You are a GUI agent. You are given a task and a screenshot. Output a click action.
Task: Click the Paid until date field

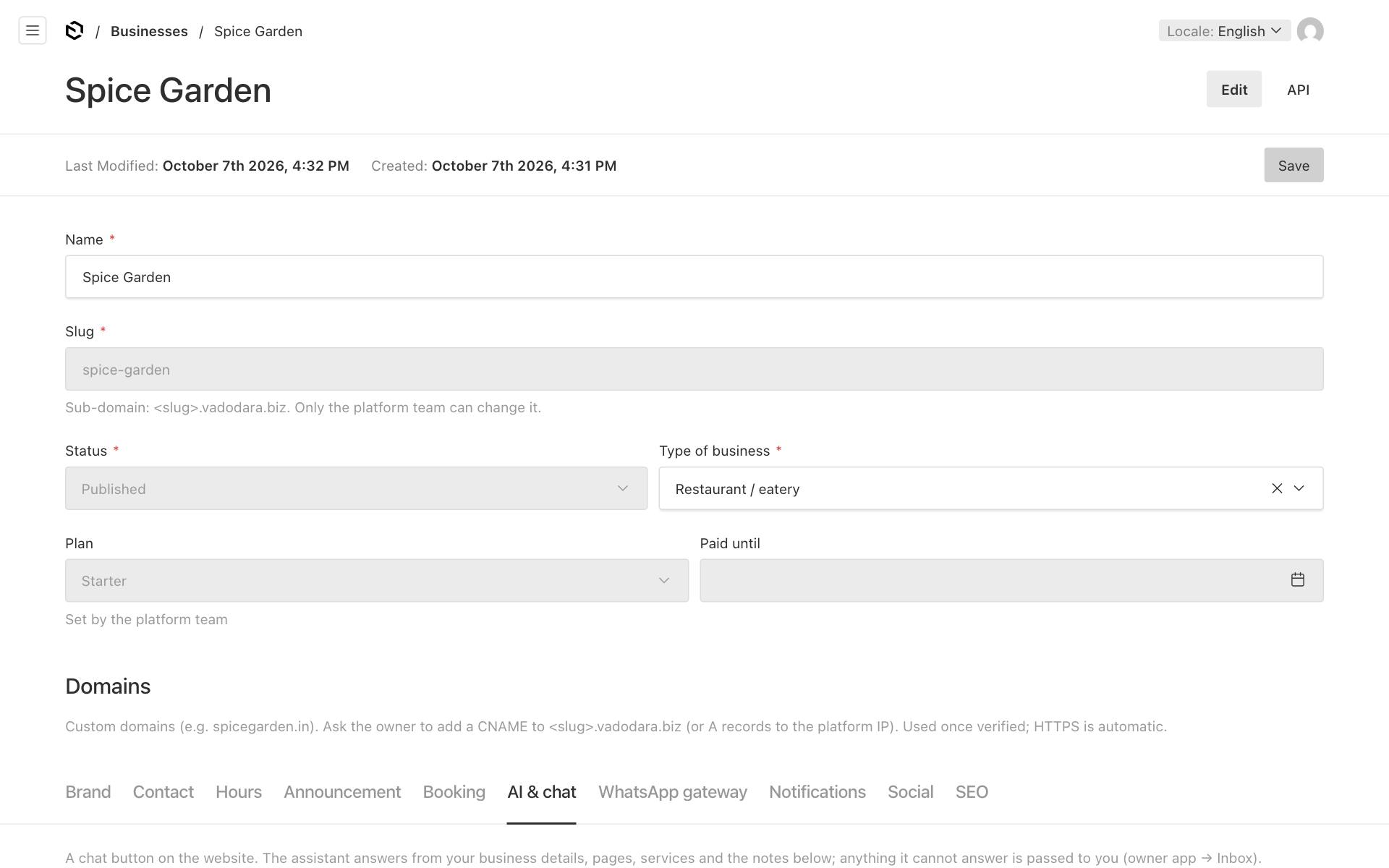click(x=1011, y=580)
